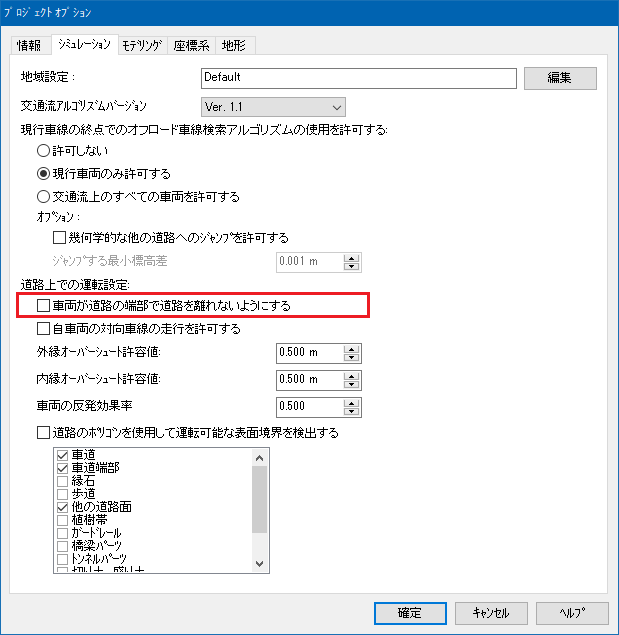
Task: Check 植樹帯 in the surface list
Action: (x=62, y=520)
